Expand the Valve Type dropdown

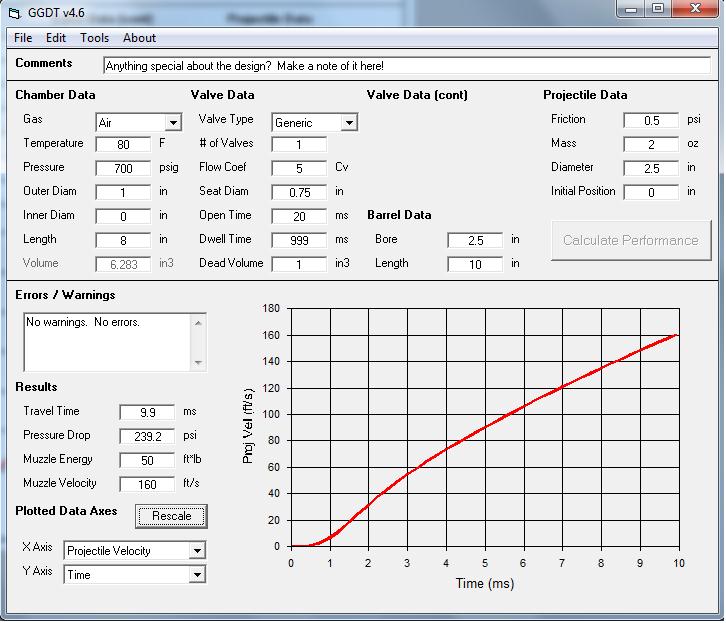(349, 123)
